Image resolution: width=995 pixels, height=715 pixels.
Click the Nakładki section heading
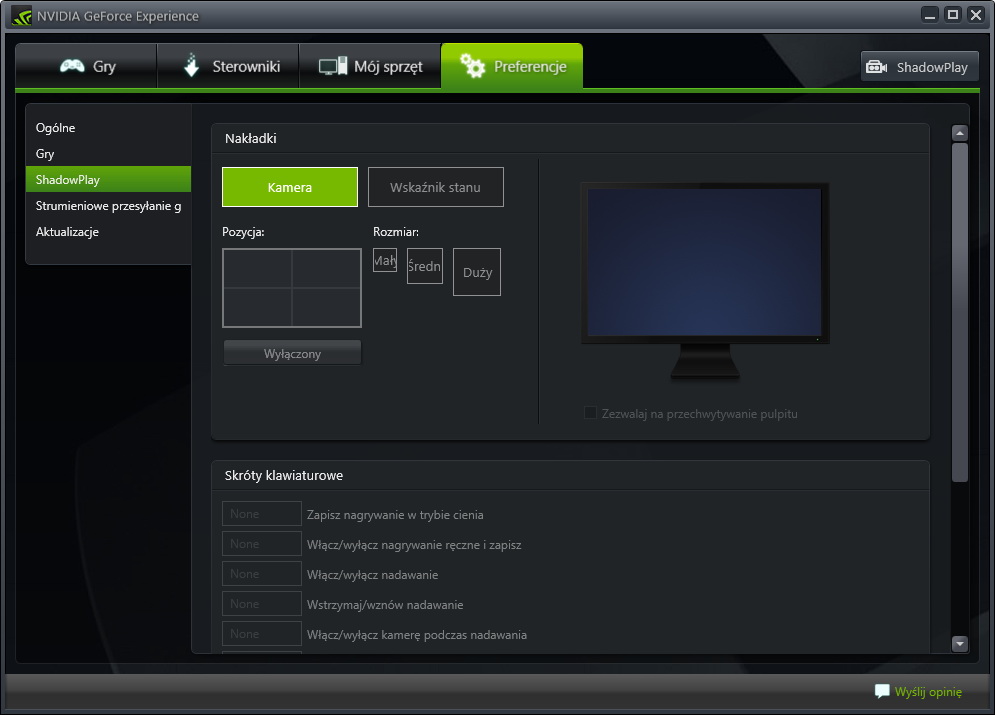point(251,138)
